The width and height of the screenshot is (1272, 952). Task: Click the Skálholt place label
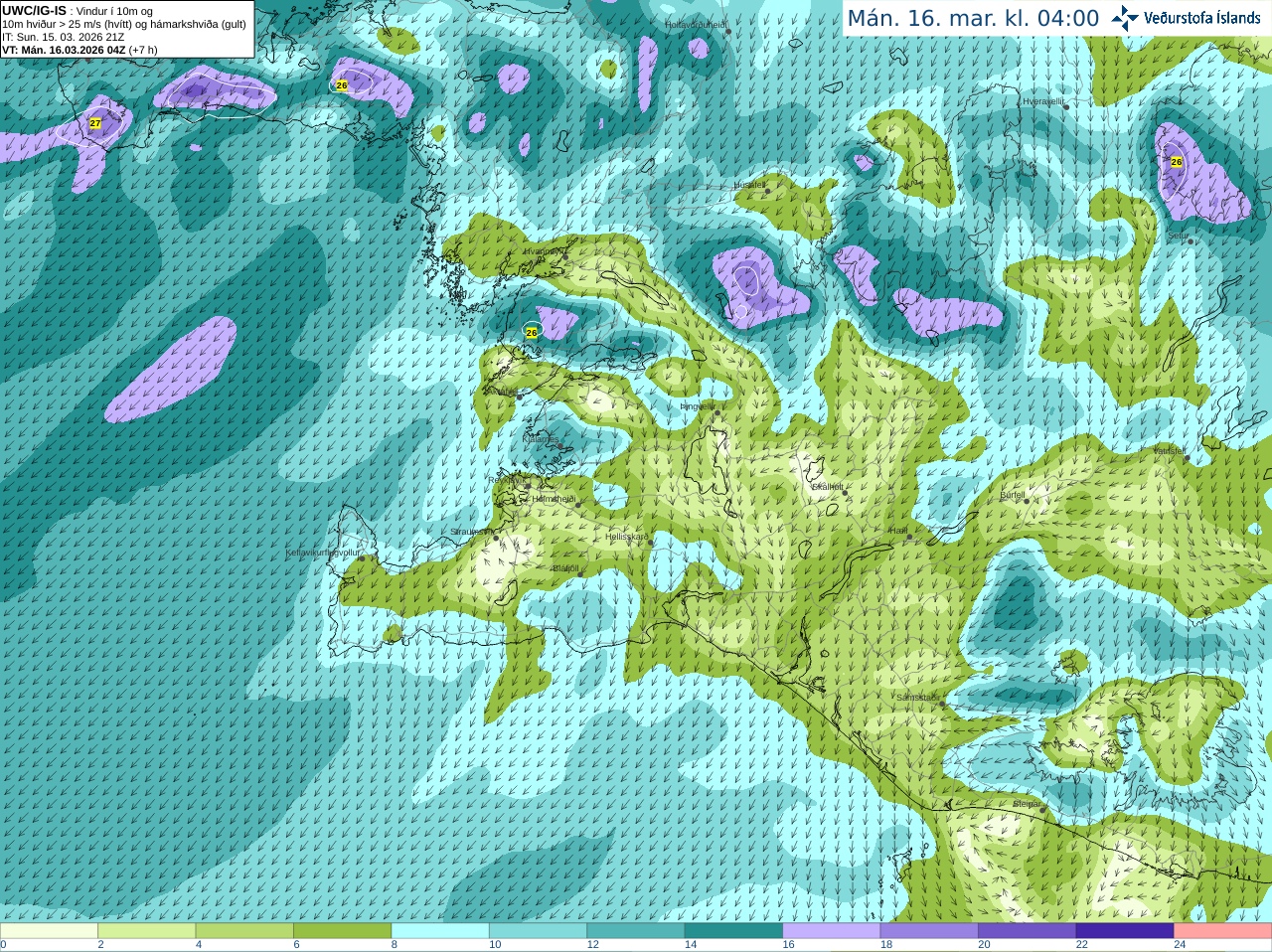[x=827, y=486]
